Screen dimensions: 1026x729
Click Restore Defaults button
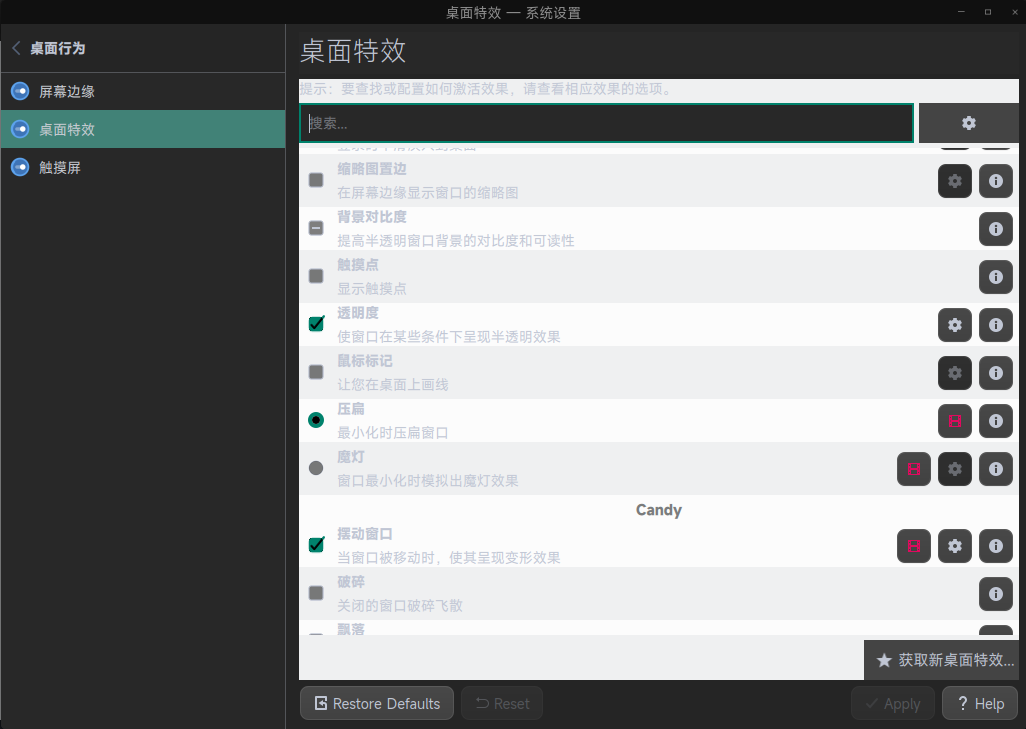377,703
